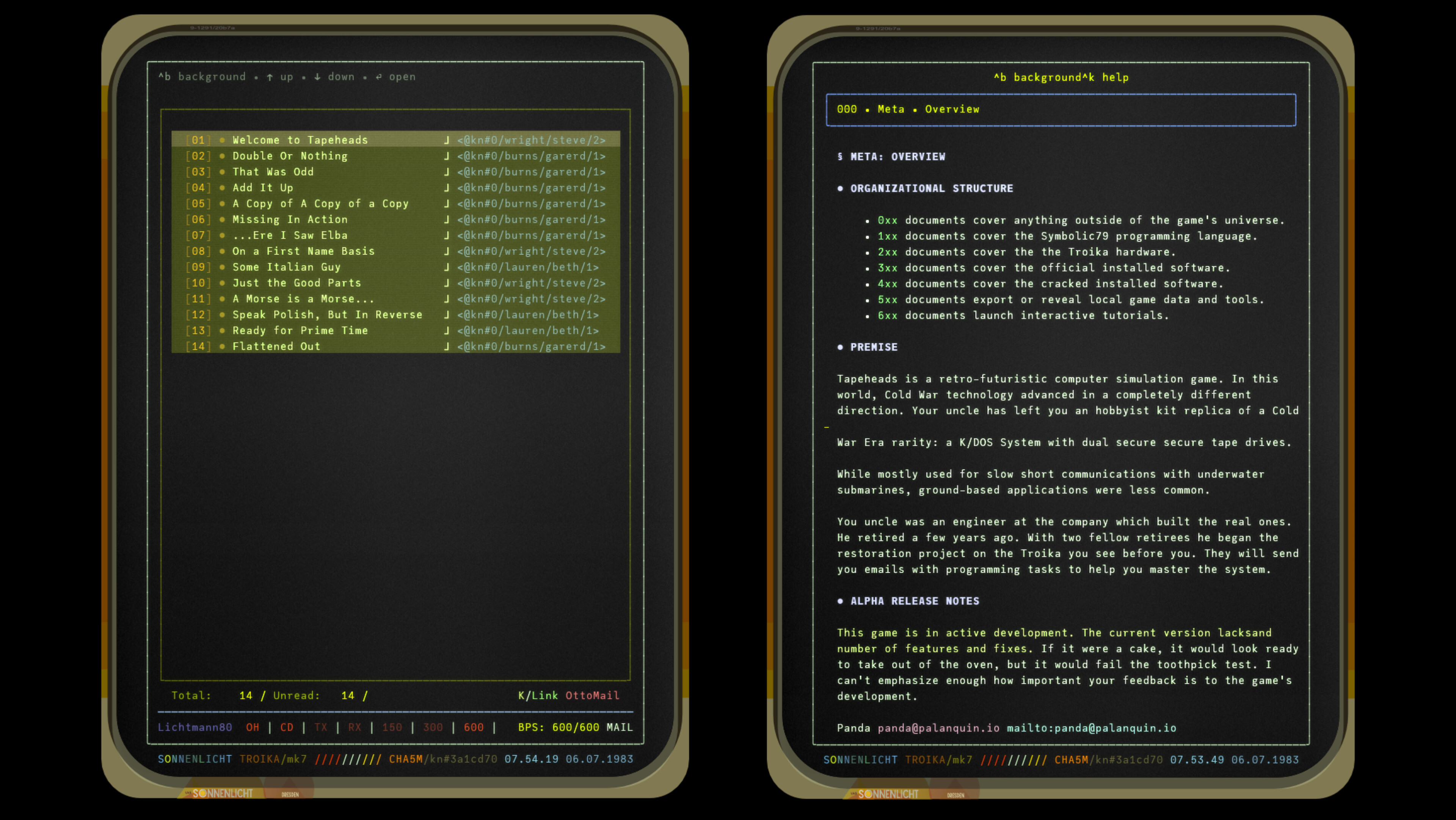Click the TX transmit indicator
The image size is (1456, 820).
coord(320,728)
